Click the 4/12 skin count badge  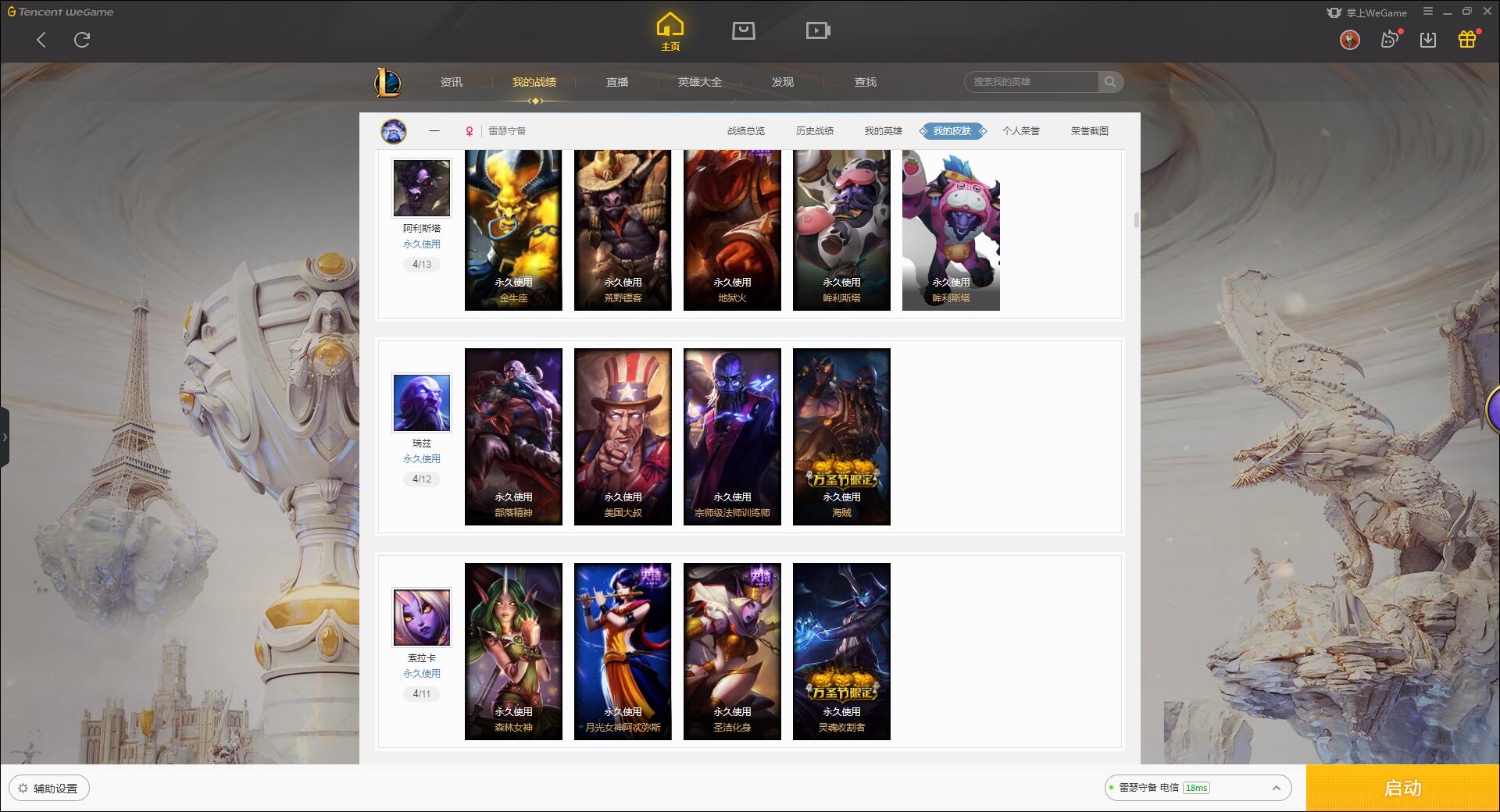[x=422, y=479]
